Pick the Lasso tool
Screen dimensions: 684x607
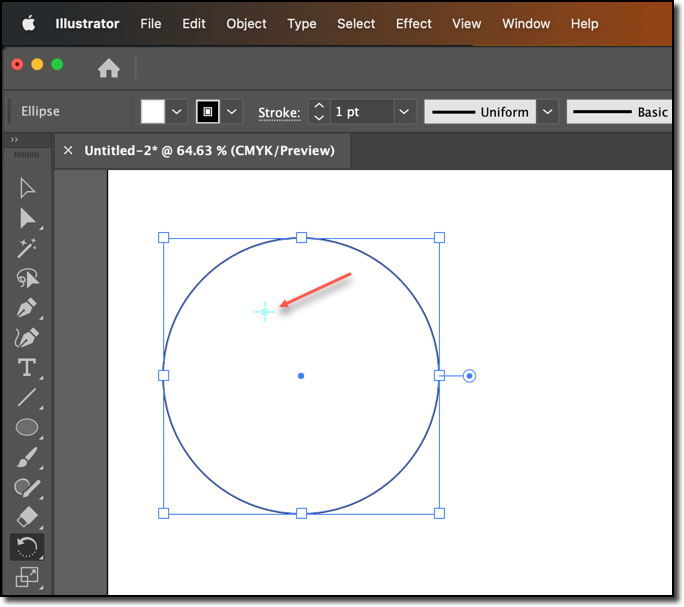[x=27, y=278]
